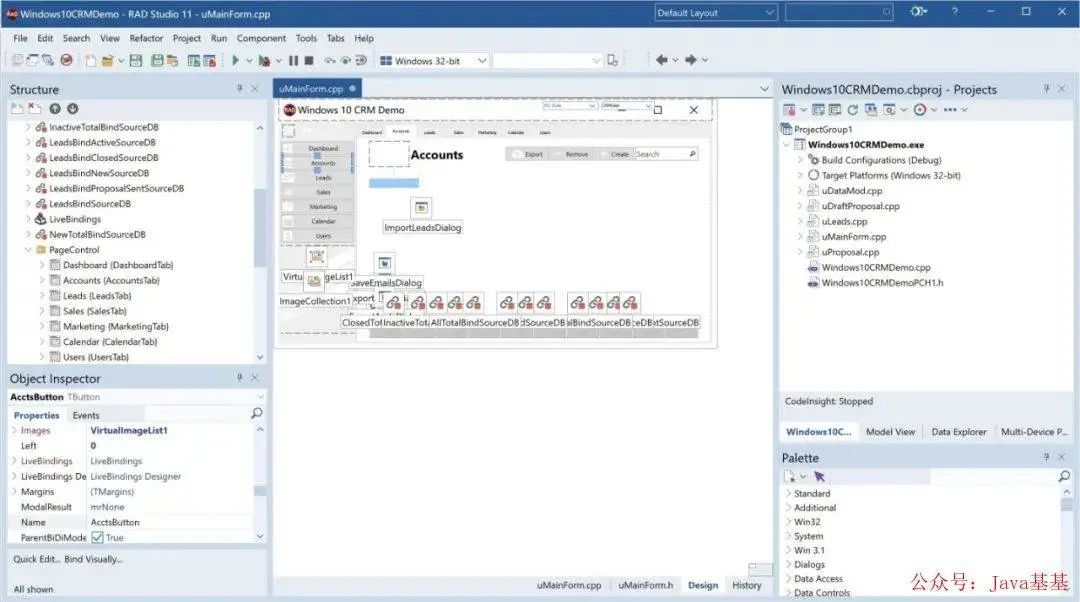Image resolution: width=1080 pixels, height=602 pixels.
Task: Switch to the uMainForm.h tab
Action: coord(645,585)
